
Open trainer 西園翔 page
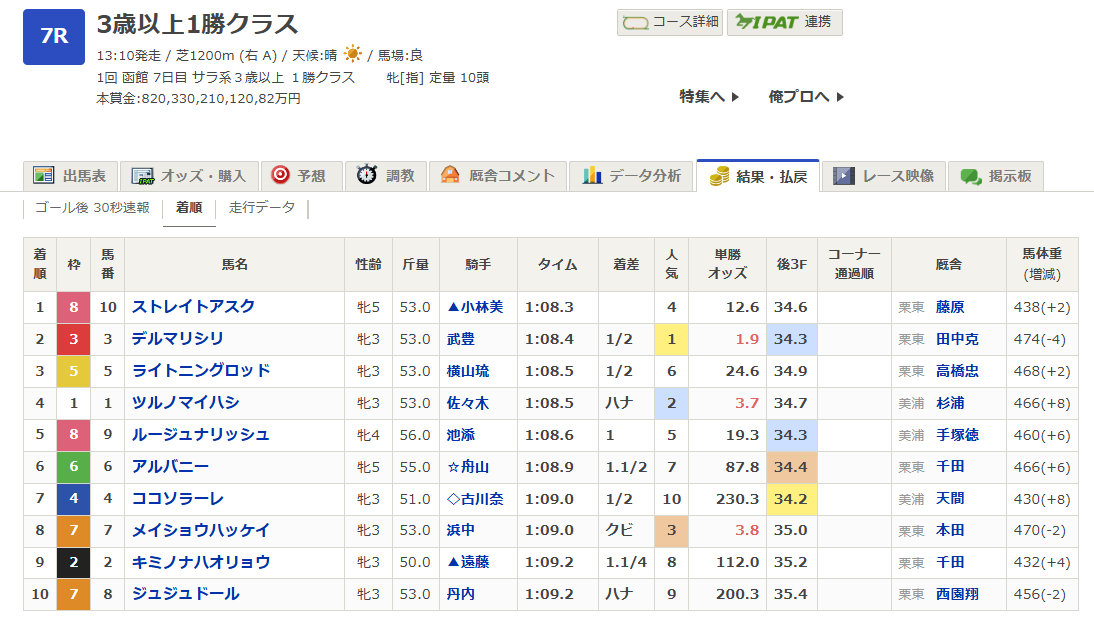[957, 594]
